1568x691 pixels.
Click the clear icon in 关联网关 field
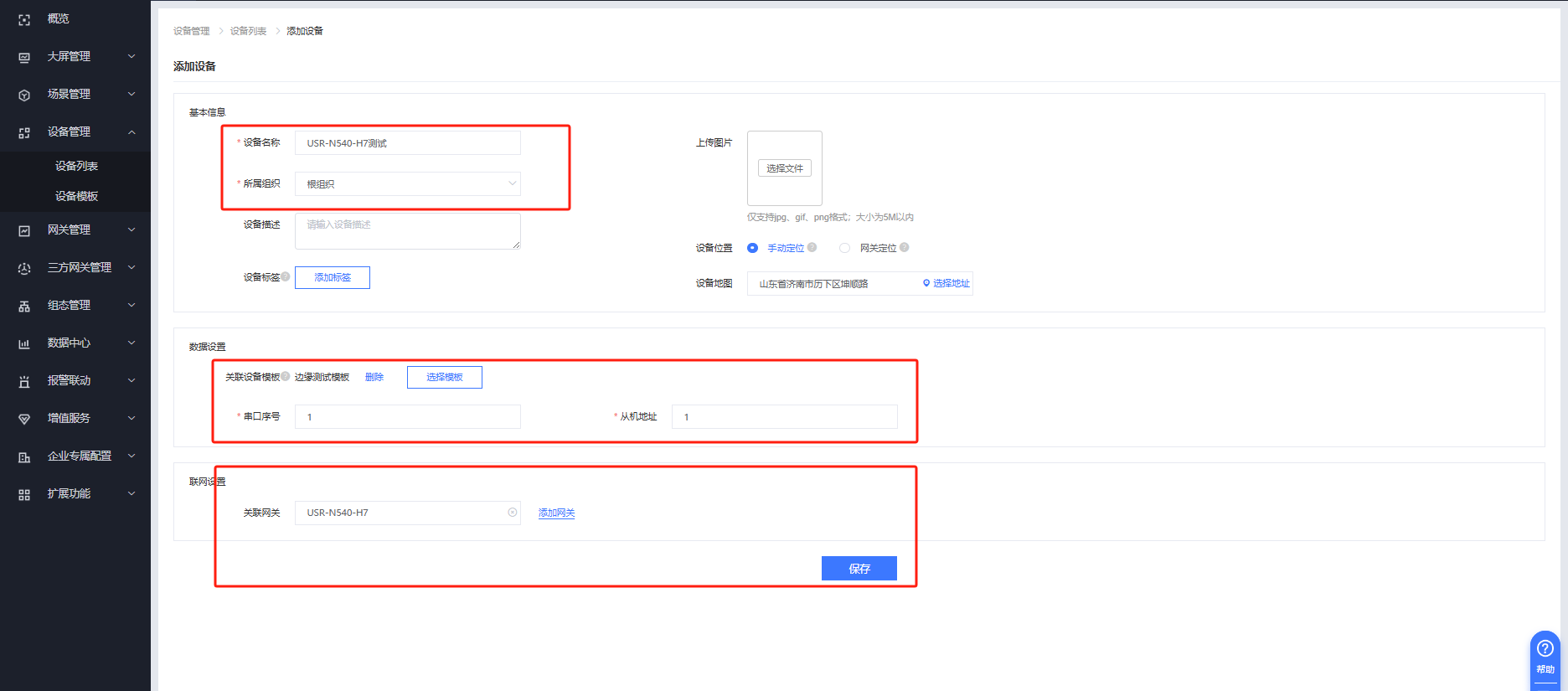pyautogui.click(x=512, y=513)
